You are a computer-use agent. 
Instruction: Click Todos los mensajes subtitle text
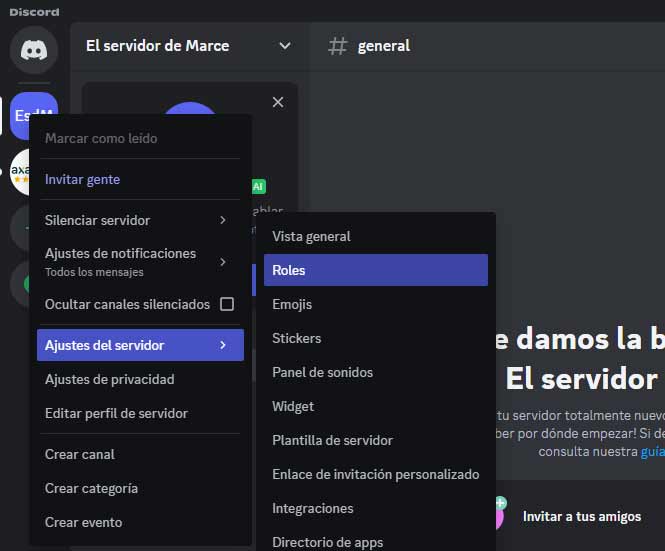[x=94, y=272]
